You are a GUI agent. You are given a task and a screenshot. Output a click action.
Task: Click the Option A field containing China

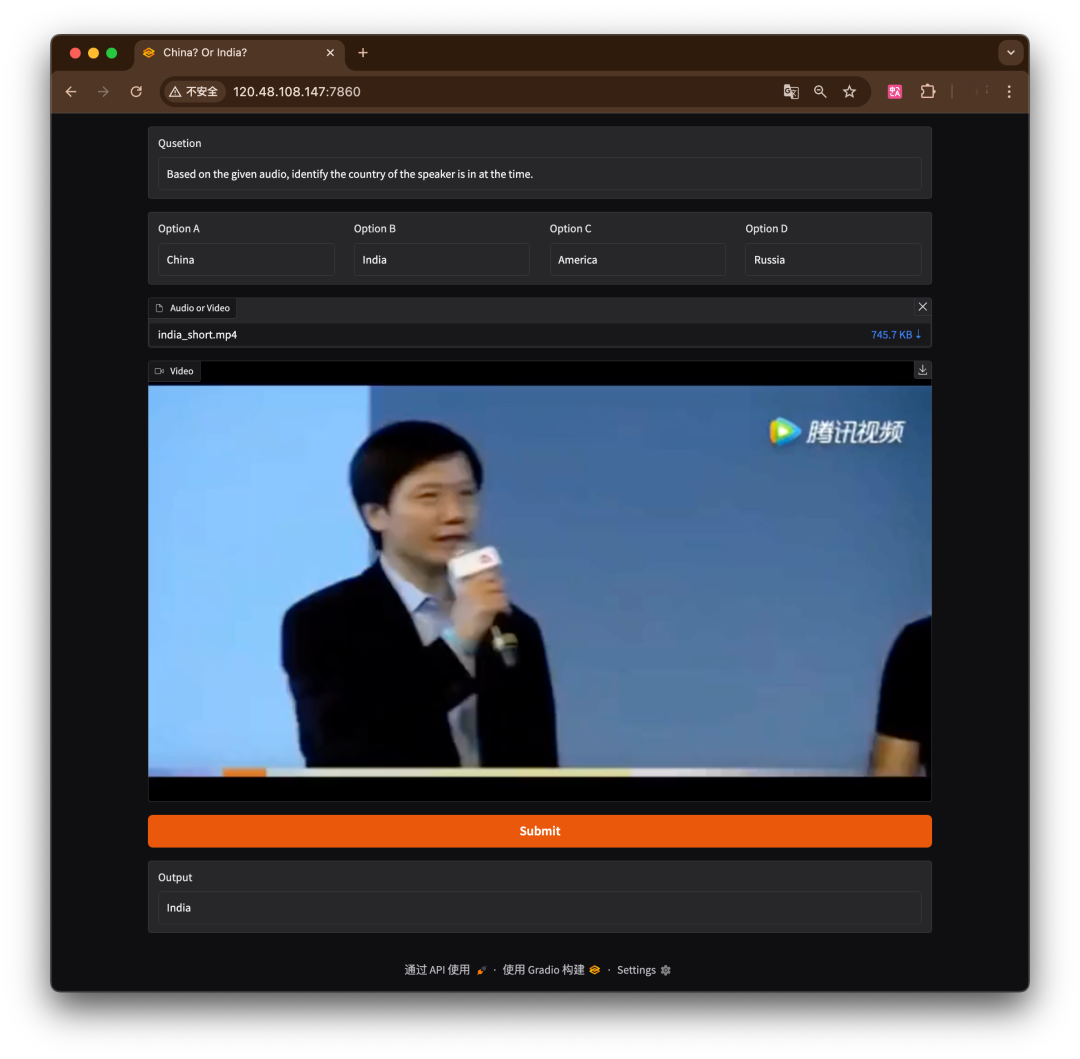tap(246, 260)
